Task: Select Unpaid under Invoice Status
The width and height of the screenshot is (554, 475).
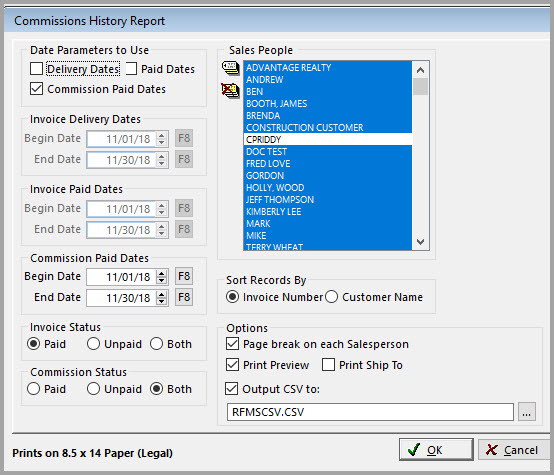Action: click(x=93, y=344)
